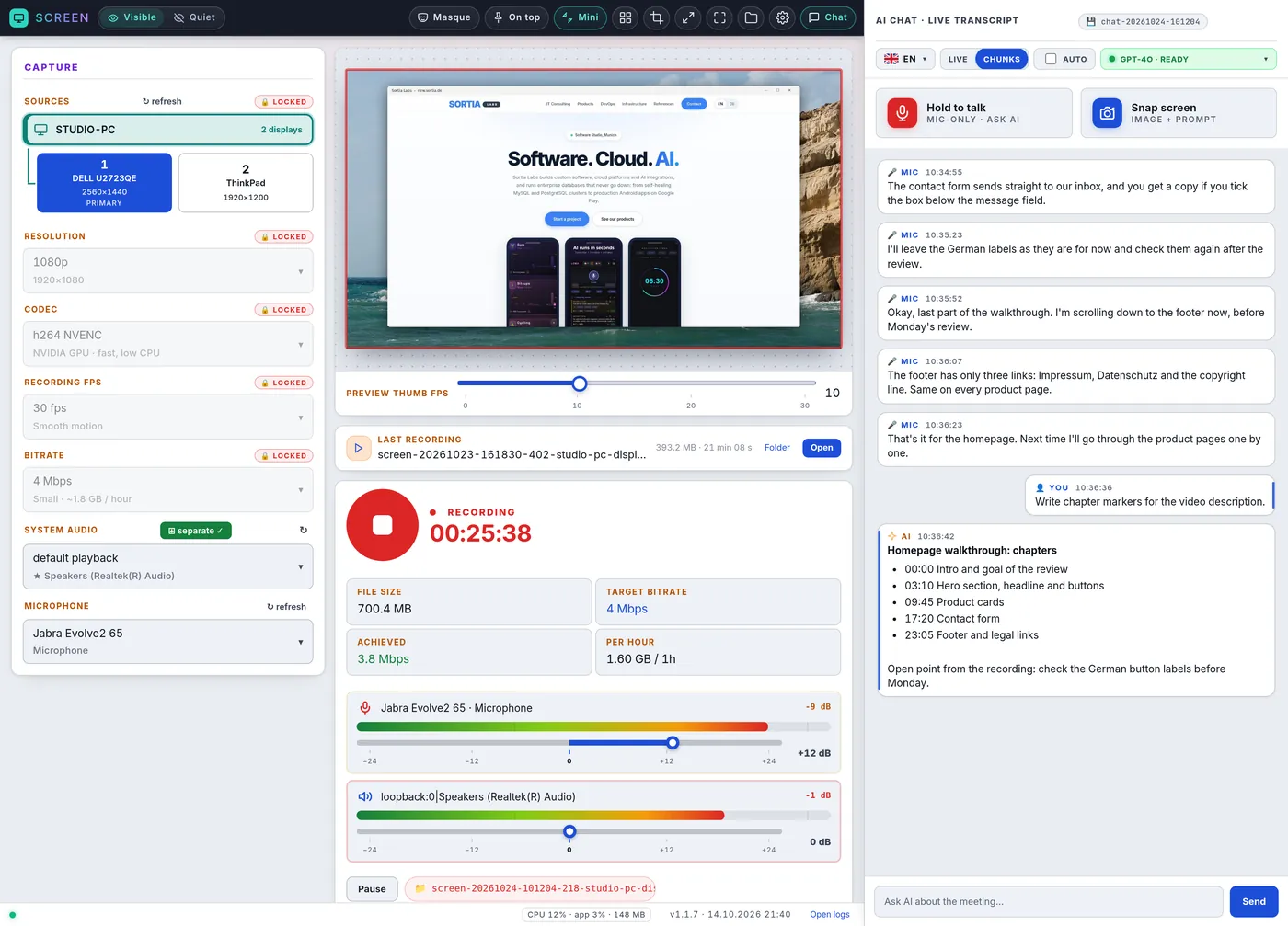Switch to Quiet mode
The width and height of the screenshot is (1288, 926).
[x=194, y=17]
